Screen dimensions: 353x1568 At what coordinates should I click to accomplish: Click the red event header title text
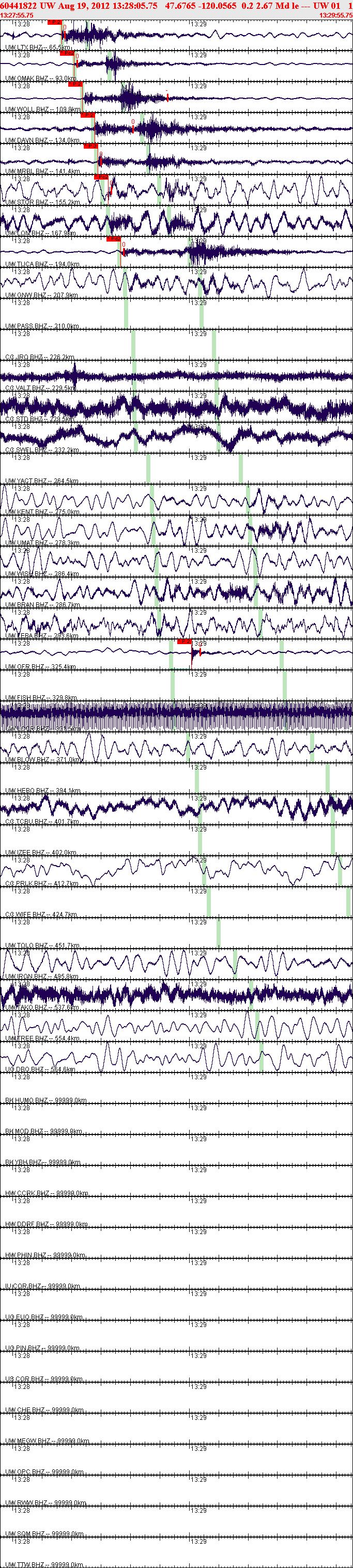176,6
